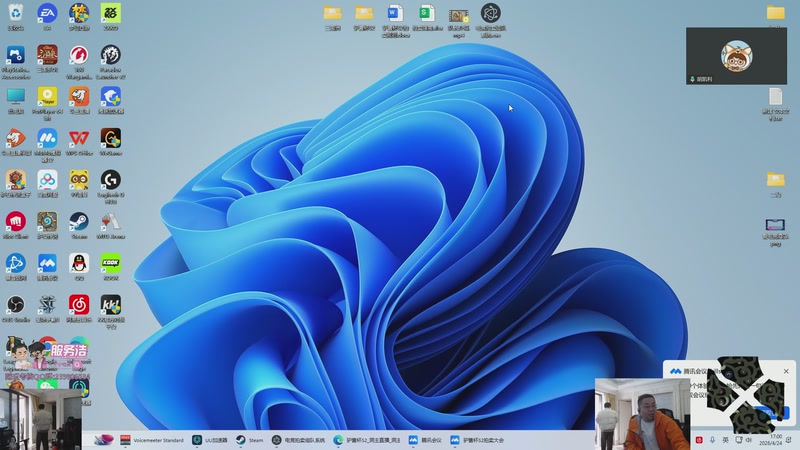Launch the EA app shortcut
Screen dimensions: 800x450
coord(47,14)
